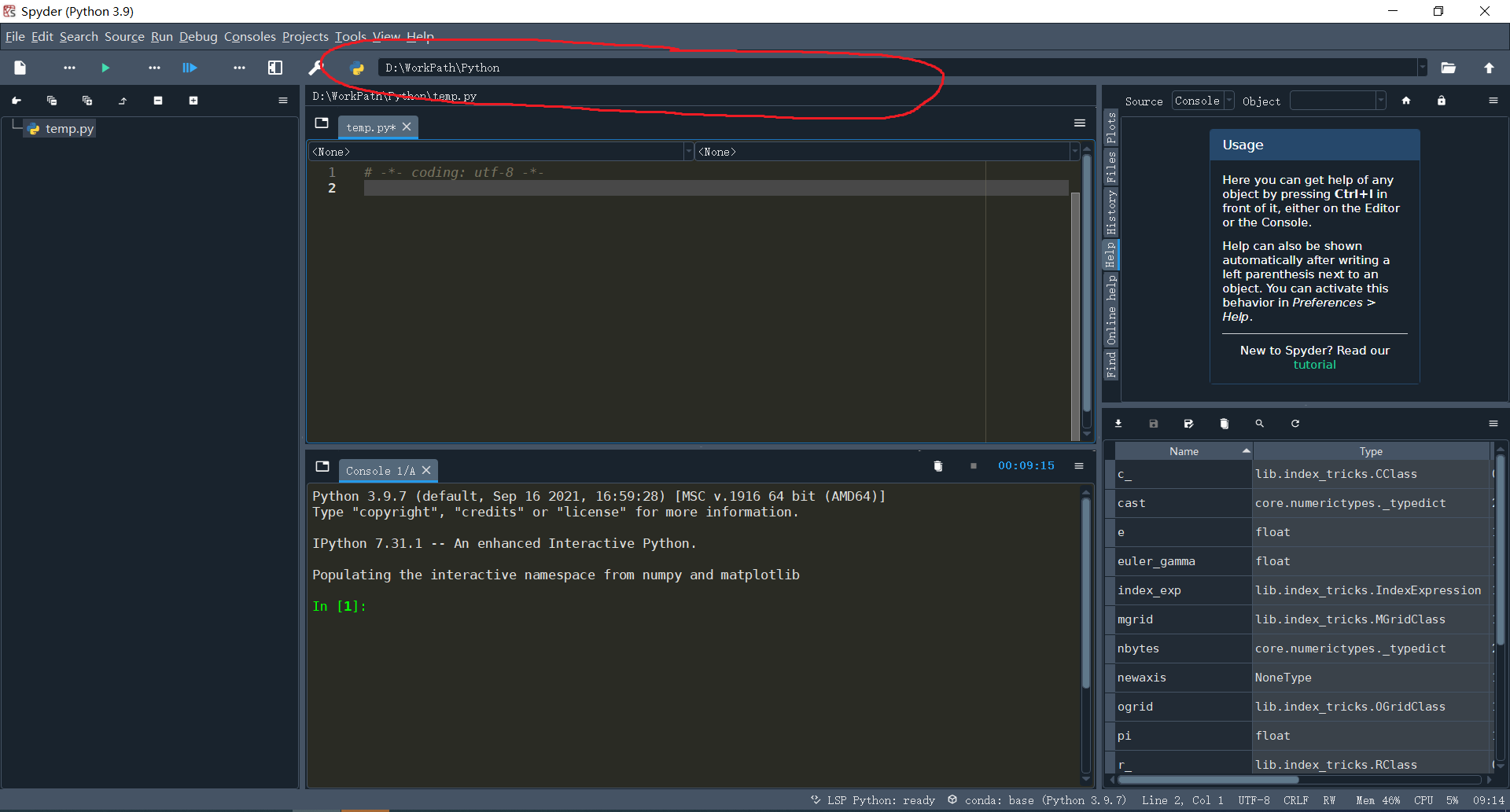Expand the working directory path dropdown
1510x812 pixels.
click(x=1422, y=68)
